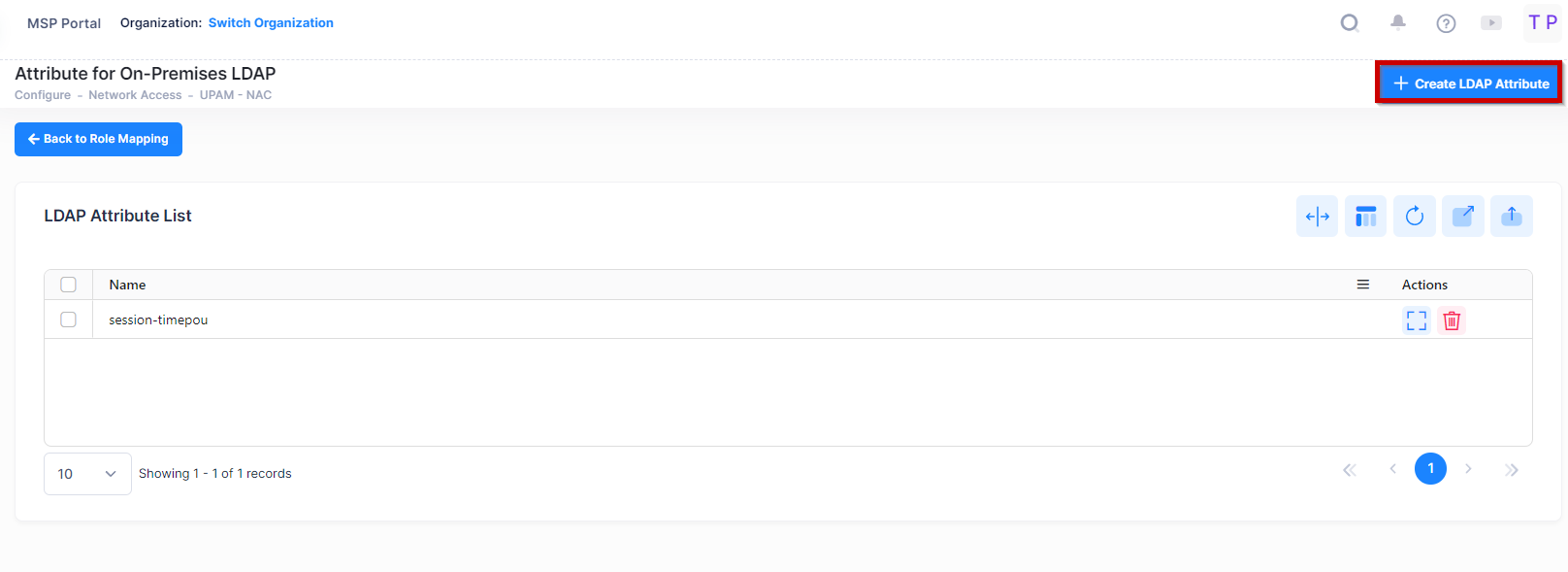Delete the session-timepou attribute
Image resolution: width=1568 pixels, height=572 pixels.
tap(1451, 320)
